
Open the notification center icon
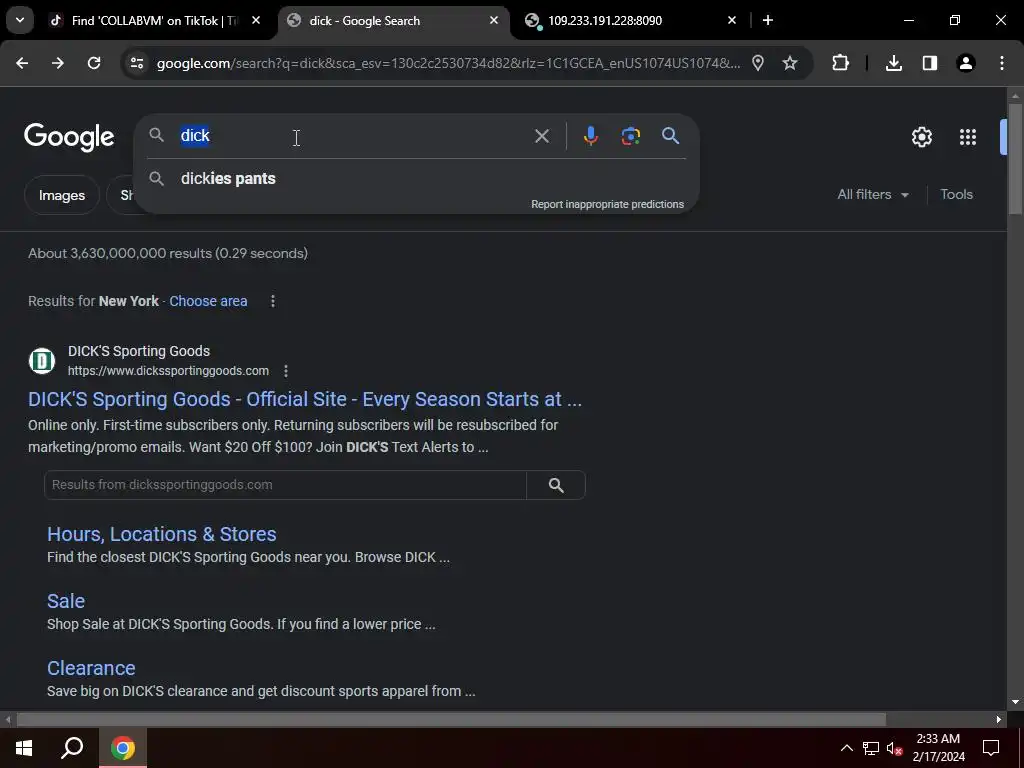coord(991,748)
